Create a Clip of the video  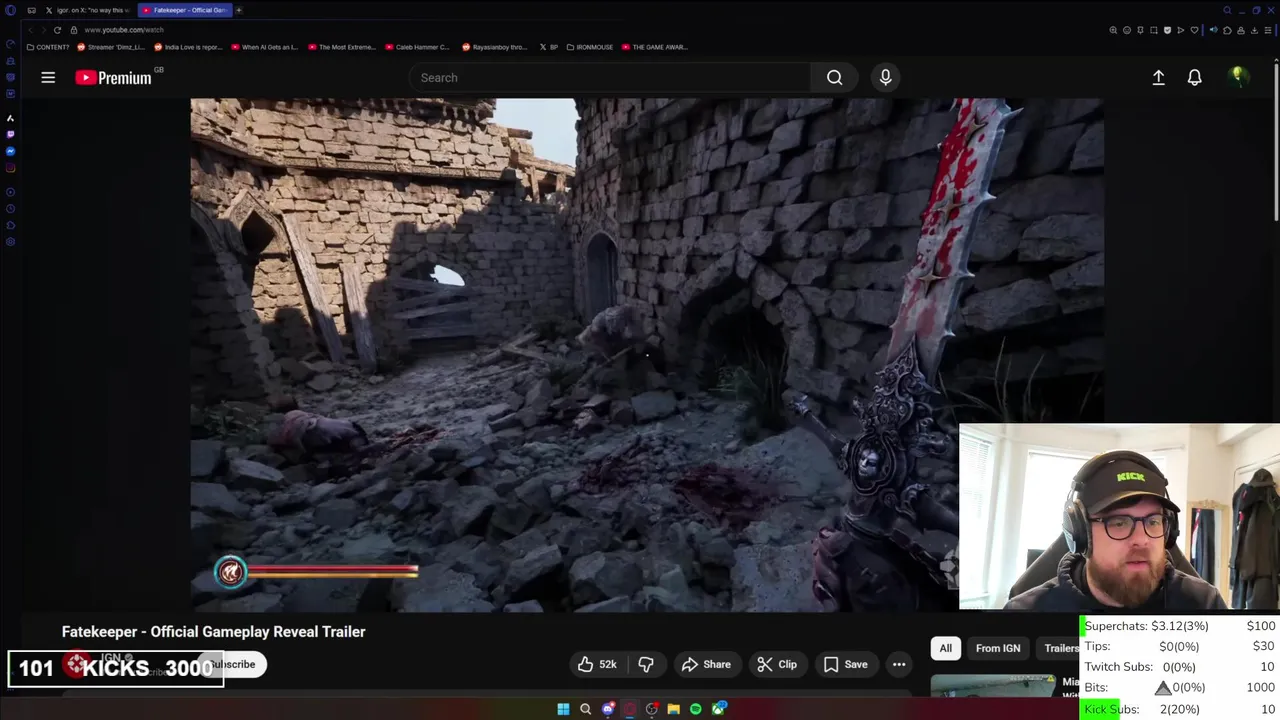tap(777, 664)
